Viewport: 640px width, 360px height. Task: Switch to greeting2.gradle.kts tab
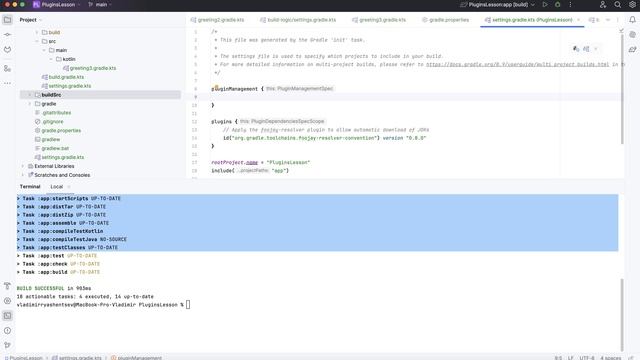point(218,20)
